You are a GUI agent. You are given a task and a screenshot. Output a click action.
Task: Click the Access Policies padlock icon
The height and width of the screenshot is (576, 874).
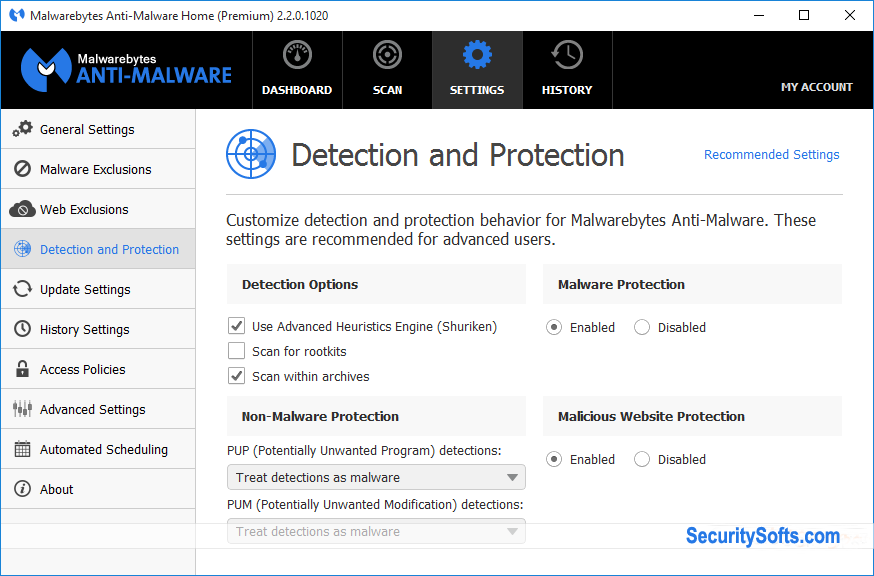coord(22,369)
